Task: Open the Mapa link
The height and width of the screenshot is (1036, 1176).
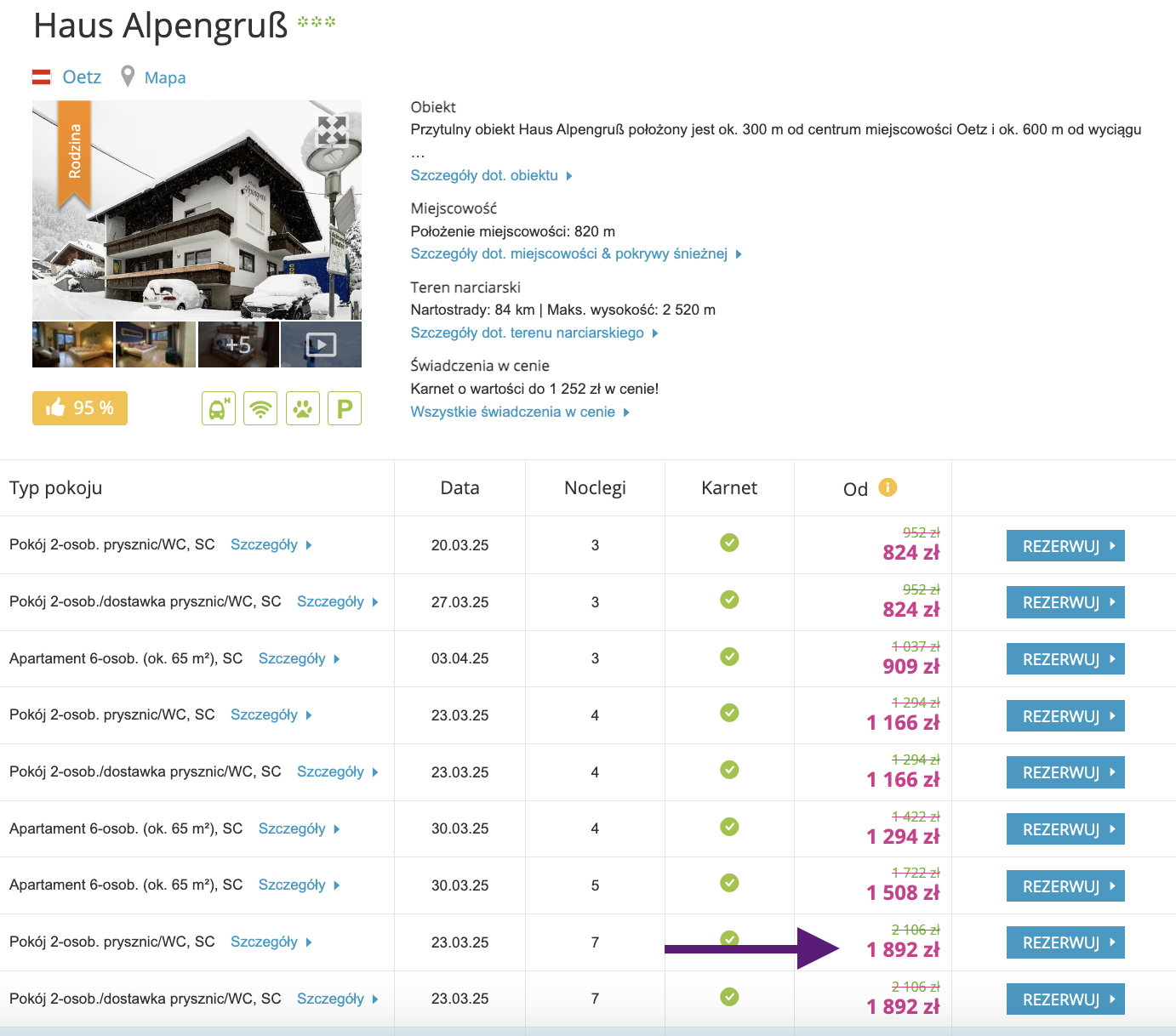Action: pos(165,78)
